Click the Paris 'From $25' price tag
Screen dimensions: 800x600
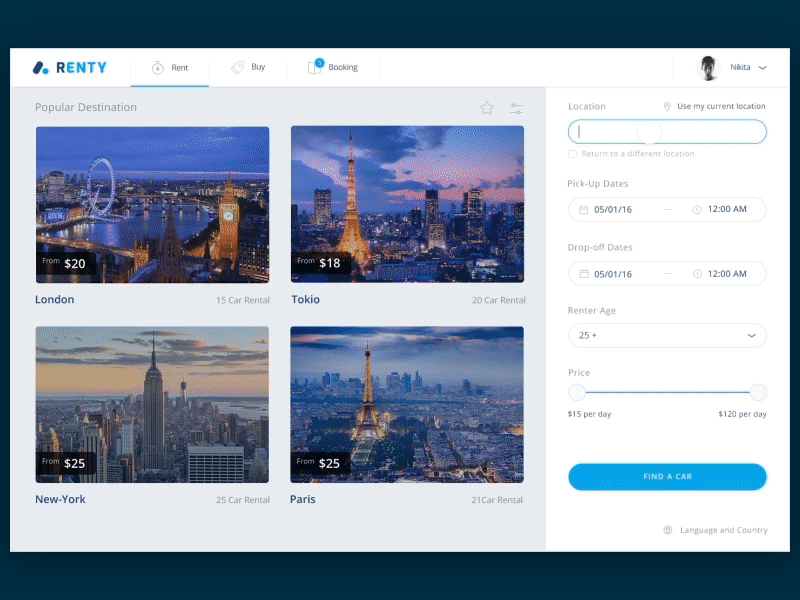[x=320, y=463]
